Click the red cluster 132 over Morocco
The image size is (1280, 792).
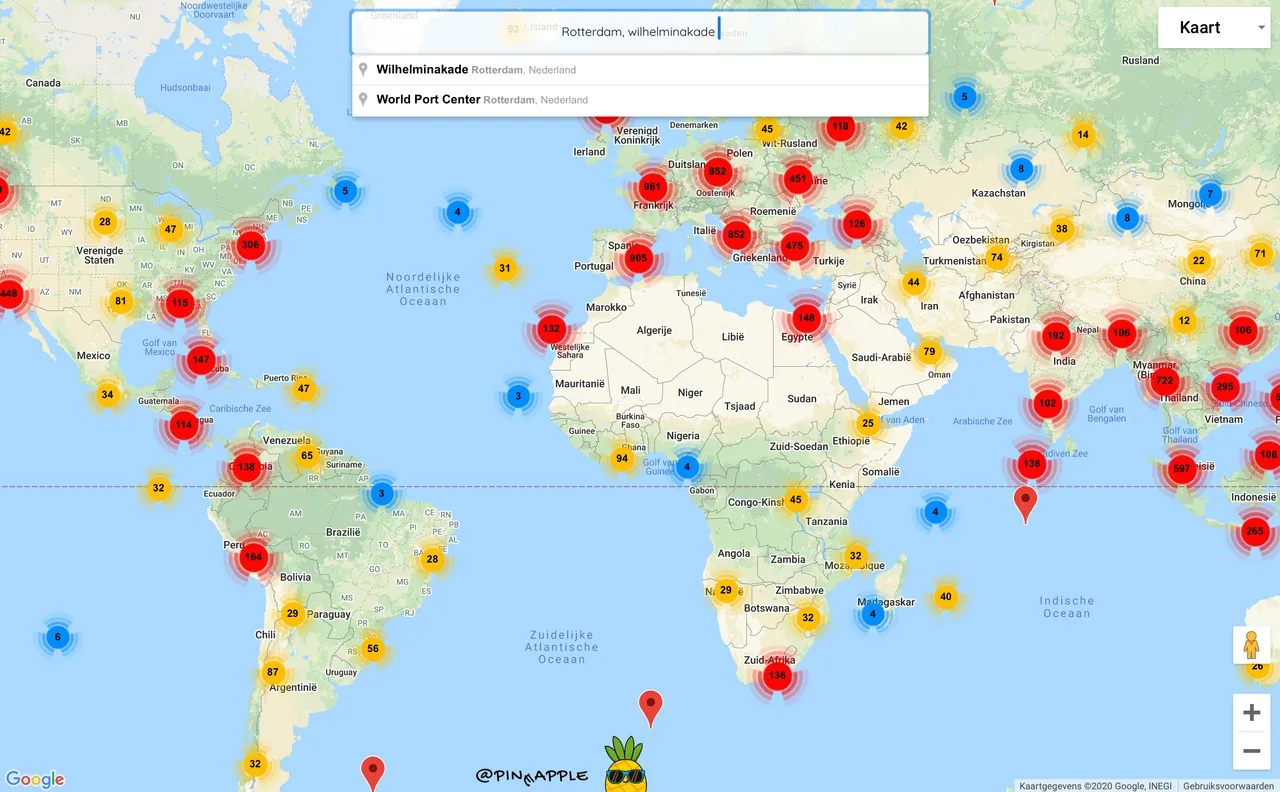551,329
